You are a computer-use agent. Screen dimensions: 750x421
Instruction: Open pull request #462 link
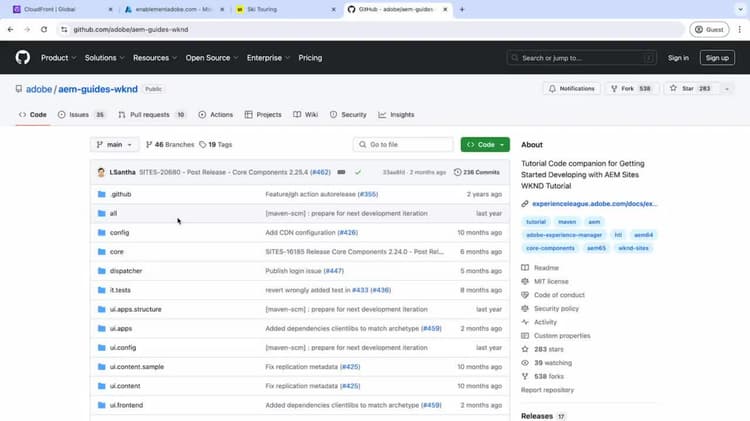320,172
